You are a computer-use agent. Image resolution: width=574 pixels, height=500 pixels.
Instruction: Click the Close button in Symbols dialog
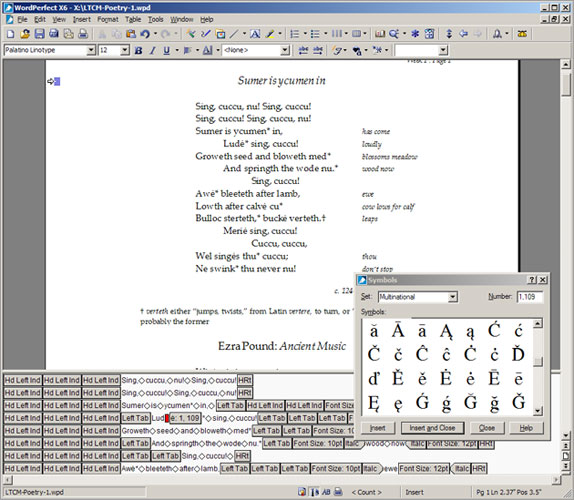[487, 428]
